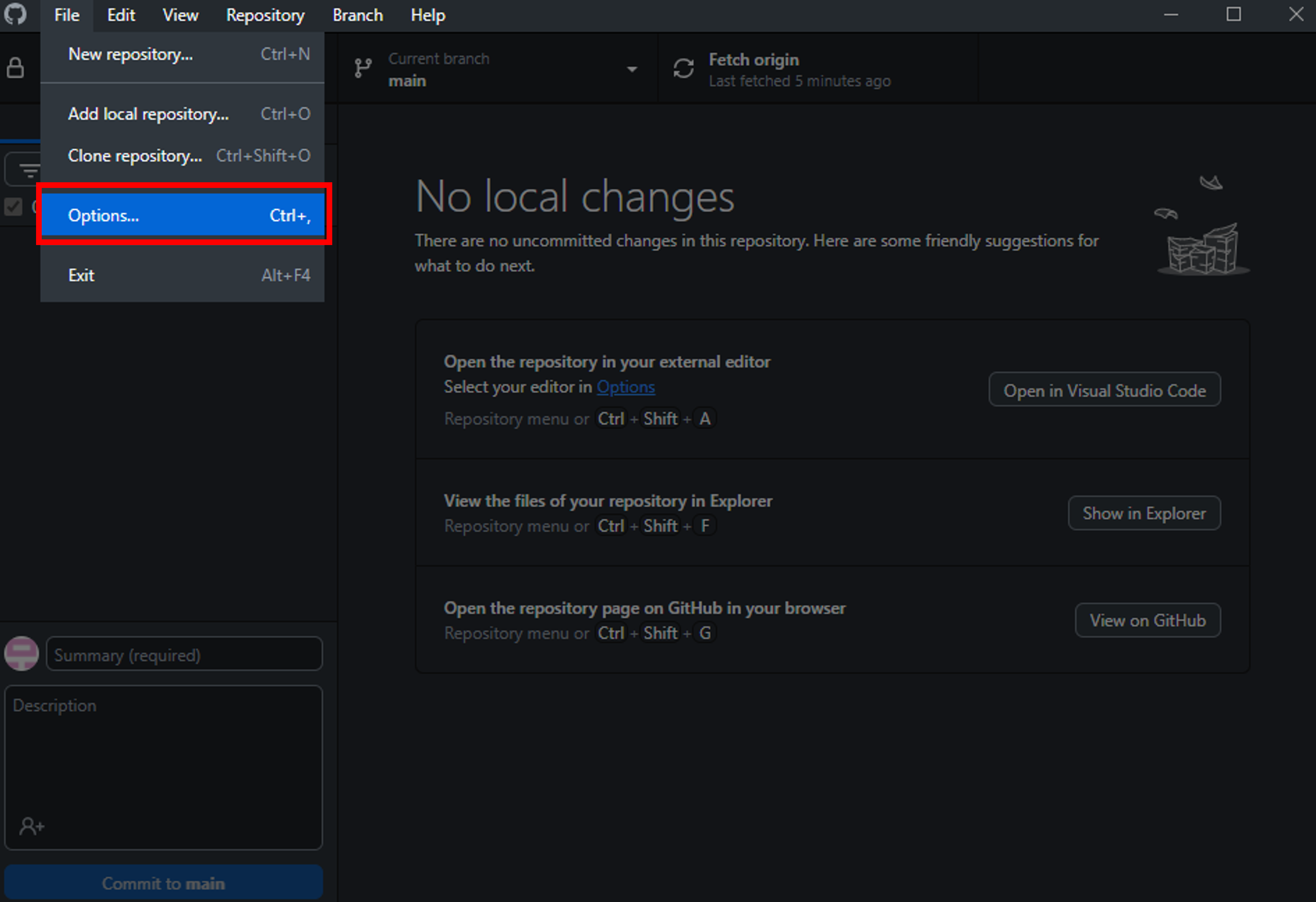Click the lock icon in the sidebar
The height and width of the screenshot is (902, 1316).
(15, 67)
